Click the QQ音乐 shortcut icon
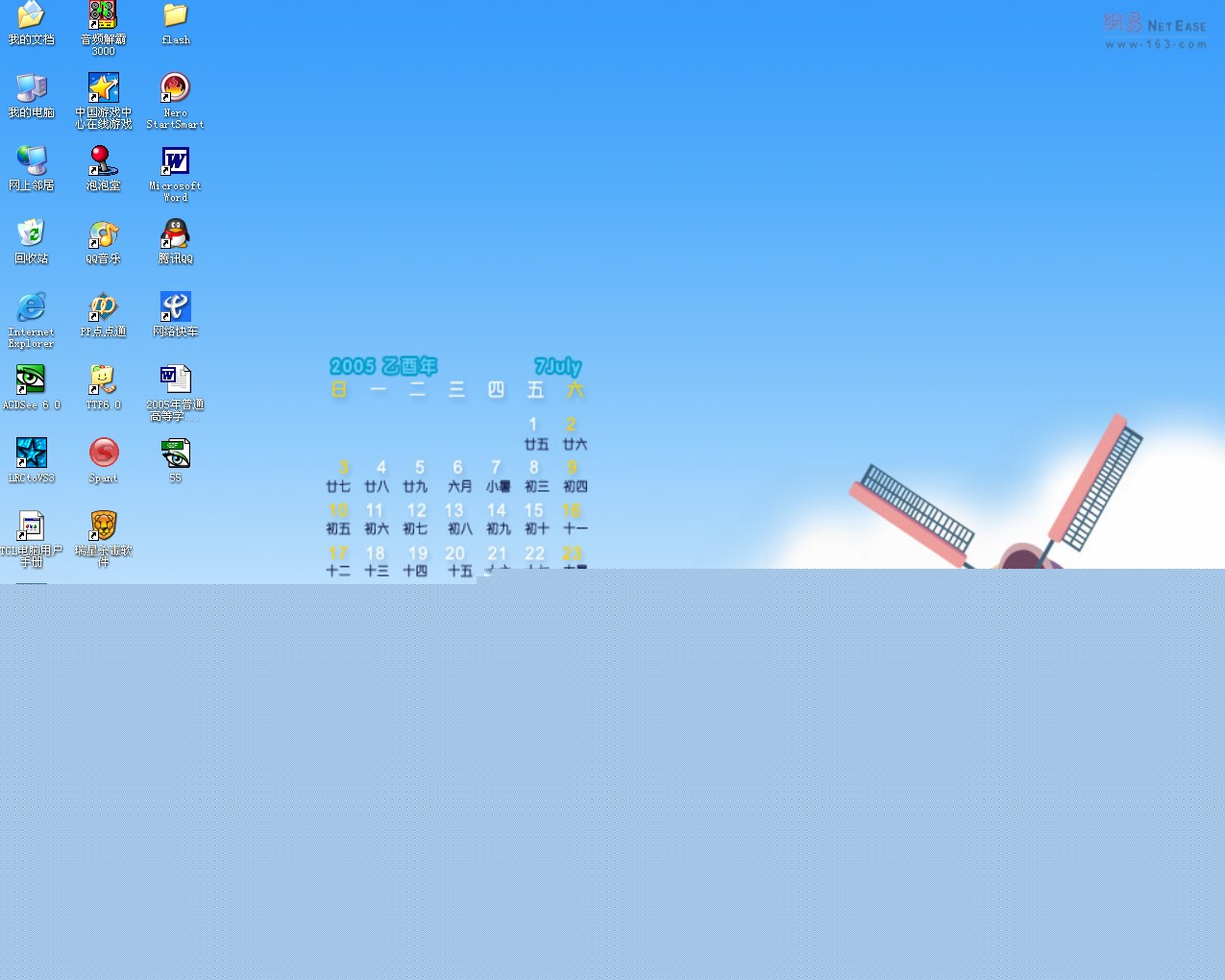 (x=103, y=234)
